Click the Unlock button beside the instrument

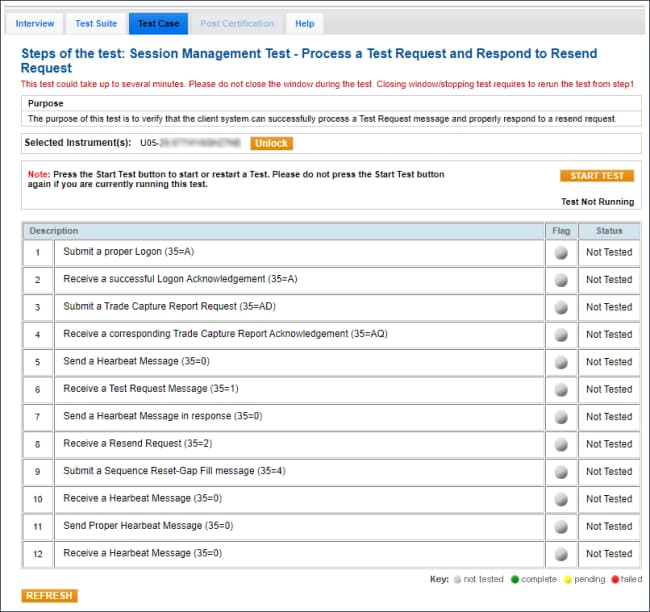click(x=271, y=143)
